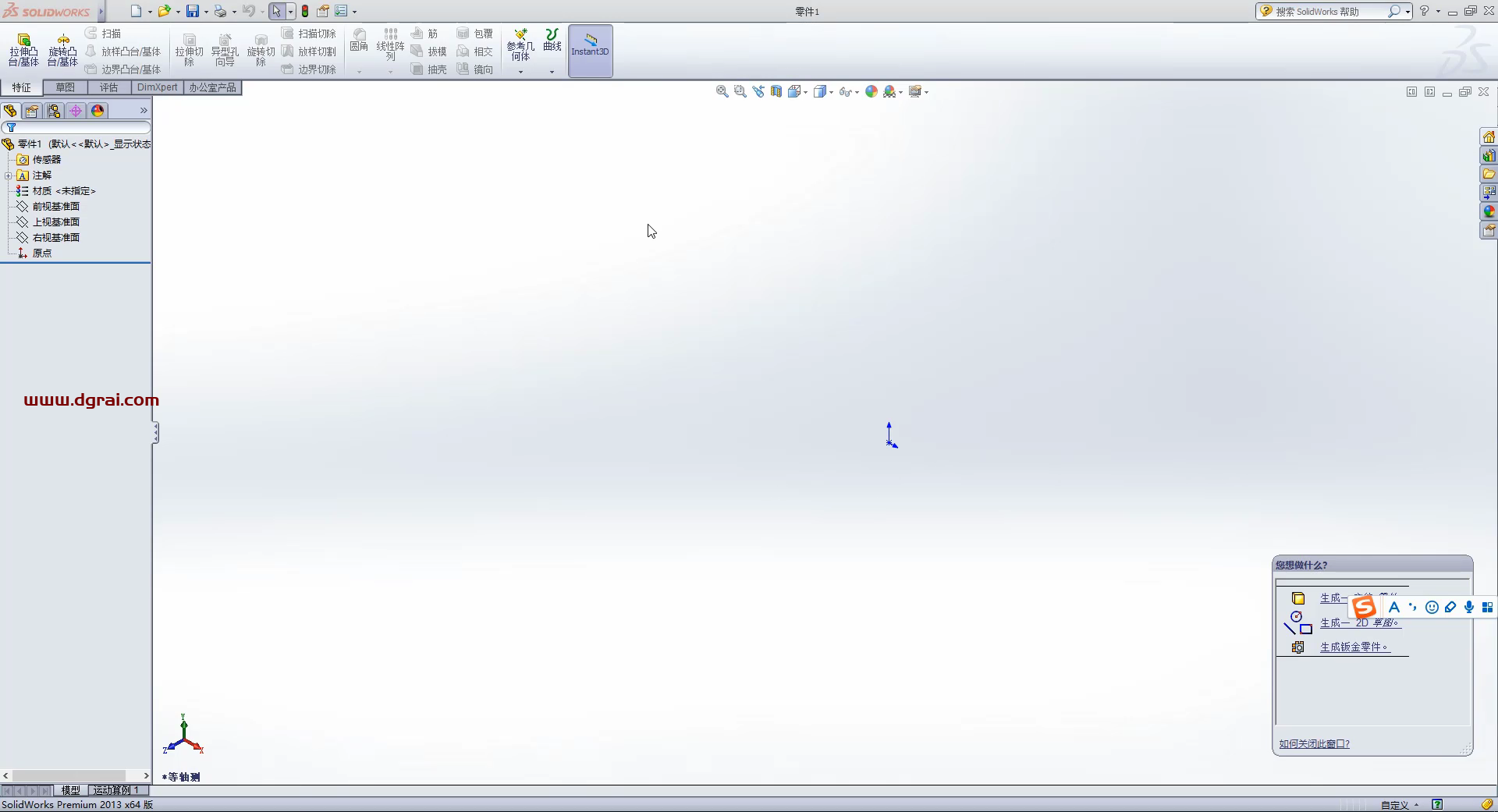Open File Explorer folder icon in task pane
This screenshot has width=1498, height=812.
(x=1489, y=174)
